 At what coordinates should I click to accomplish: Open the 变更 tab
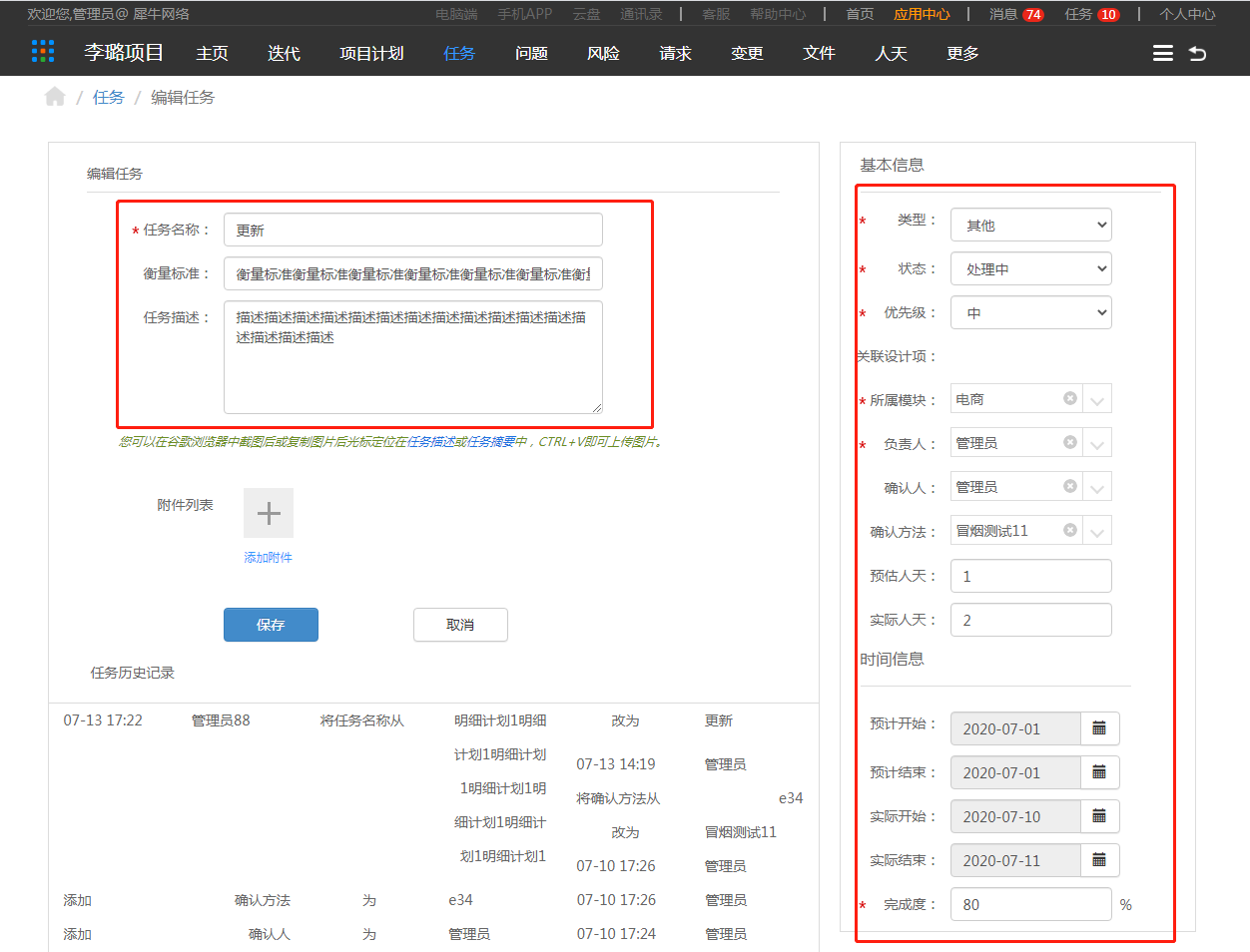click(747, 53)
